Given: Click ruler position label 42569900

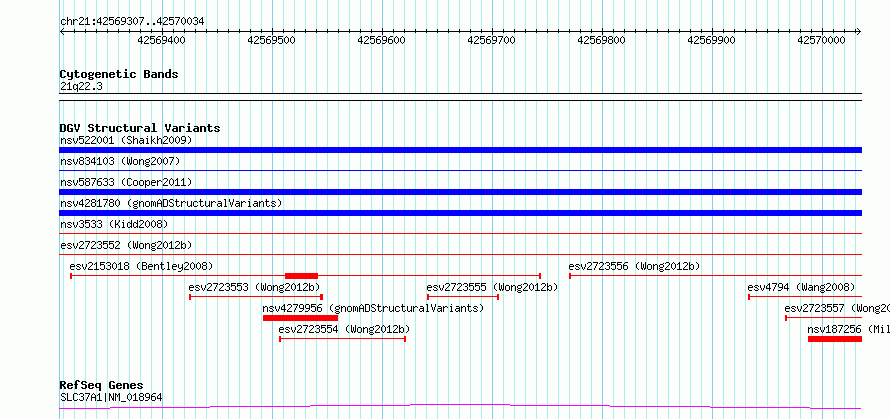Looking at the screenshot, I should coord(712,40).
